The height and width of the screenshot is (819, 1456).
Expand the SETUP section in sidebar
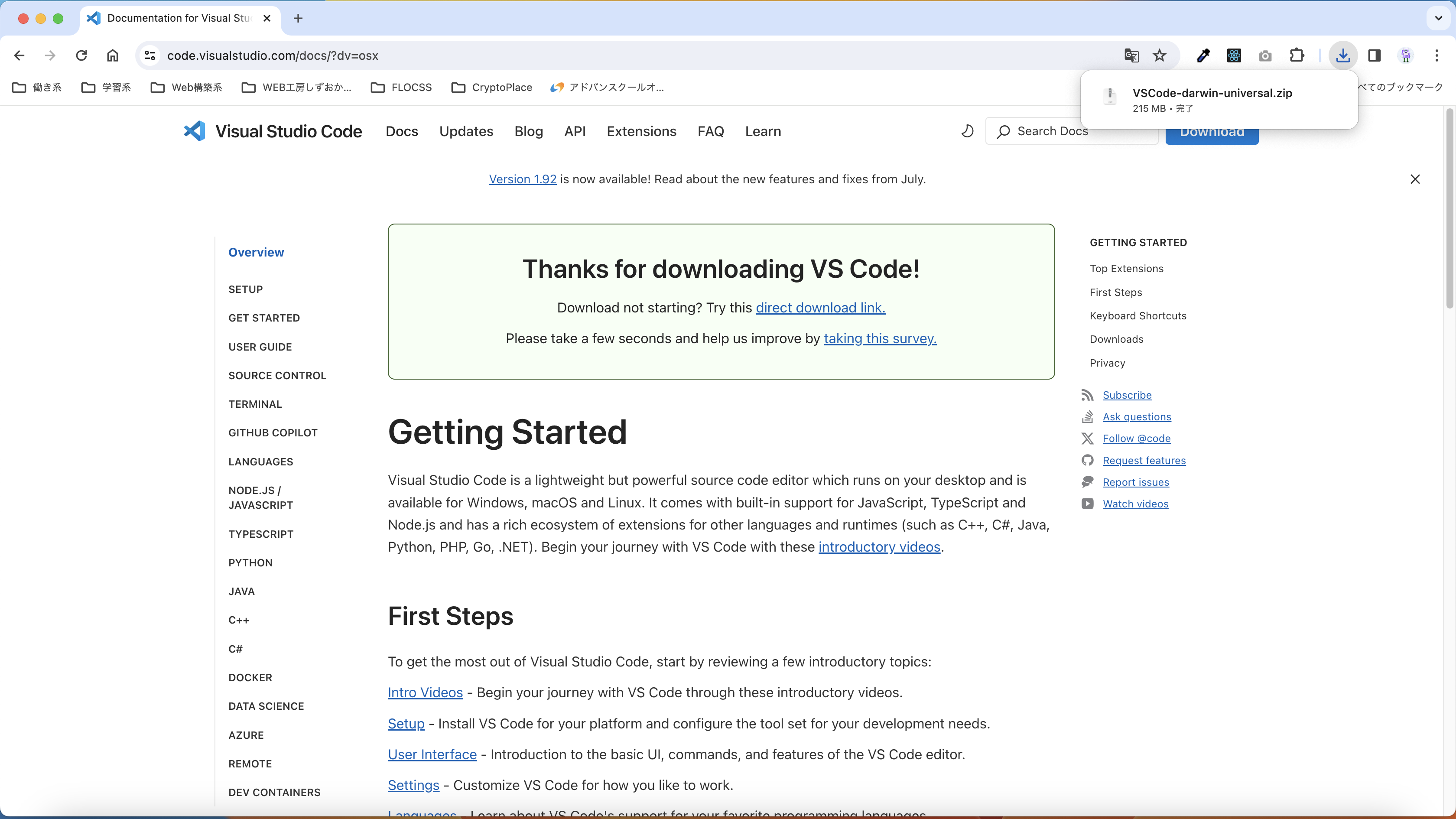245,289
